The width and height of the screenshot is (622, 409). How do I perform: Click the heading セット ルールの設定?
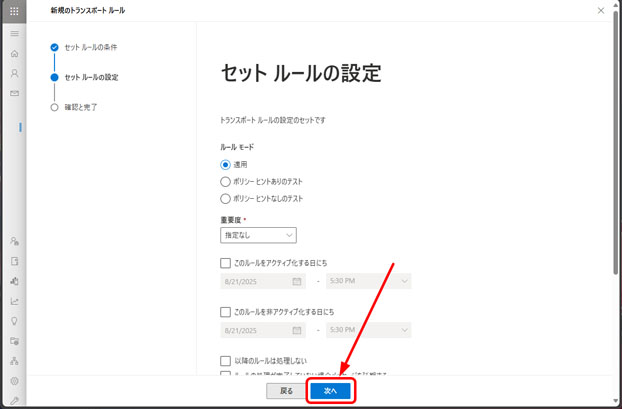tap(301, 73)
